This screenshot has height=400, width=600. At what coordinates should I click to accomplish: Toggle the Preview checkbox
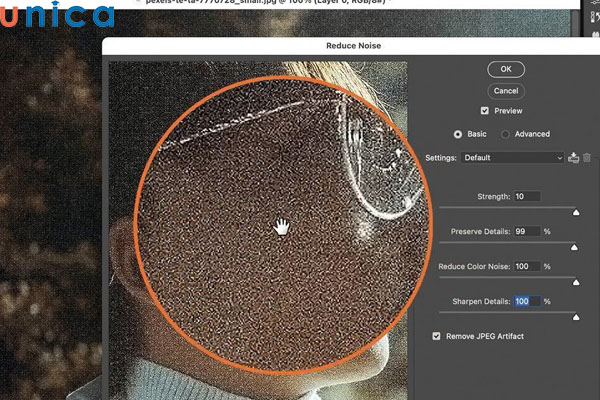pyautogui.click(x=485, y=111)
